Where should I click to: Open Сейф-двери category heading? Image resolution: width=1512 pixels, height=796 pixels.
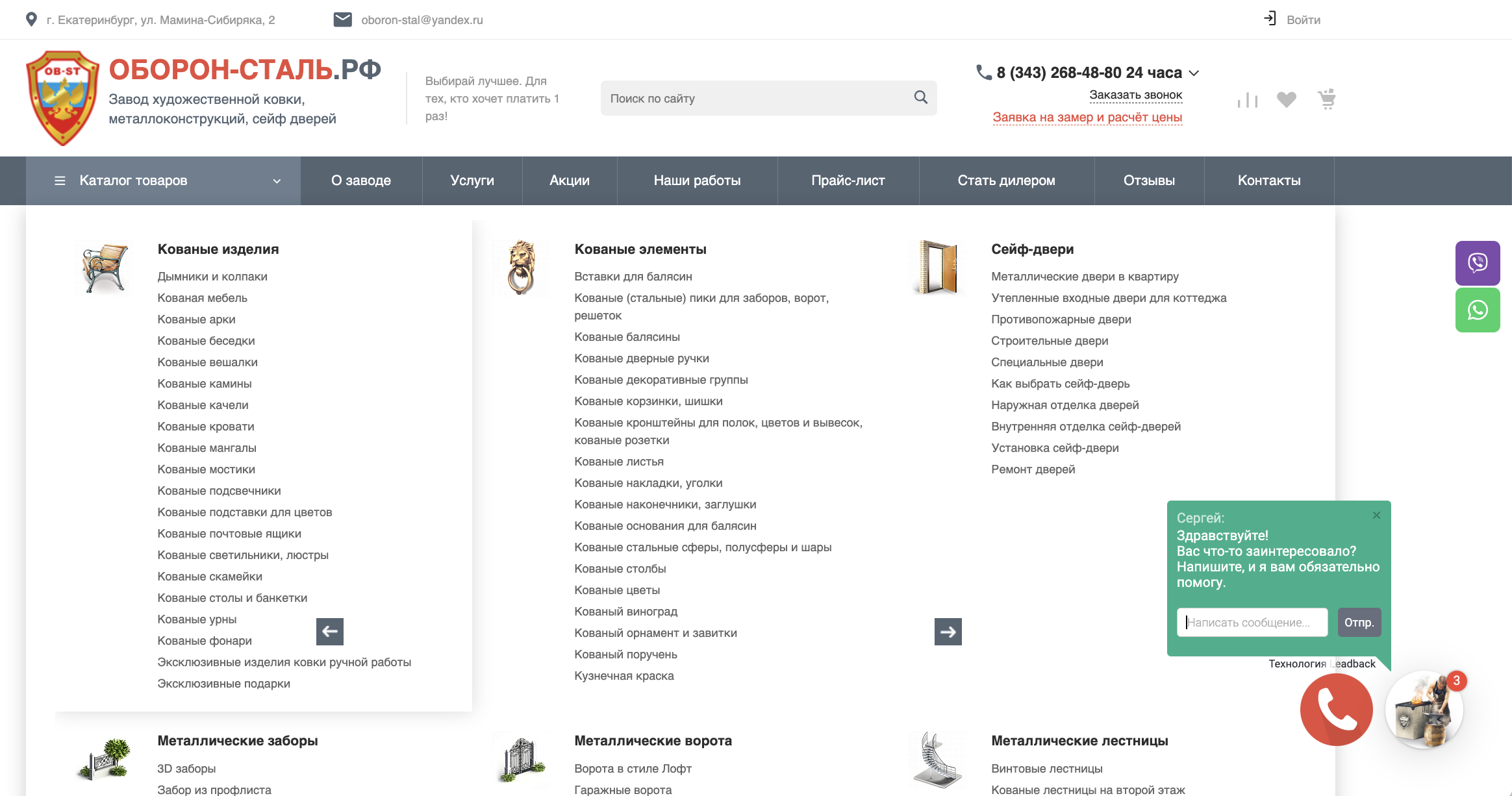click(x=1033, y=249)
